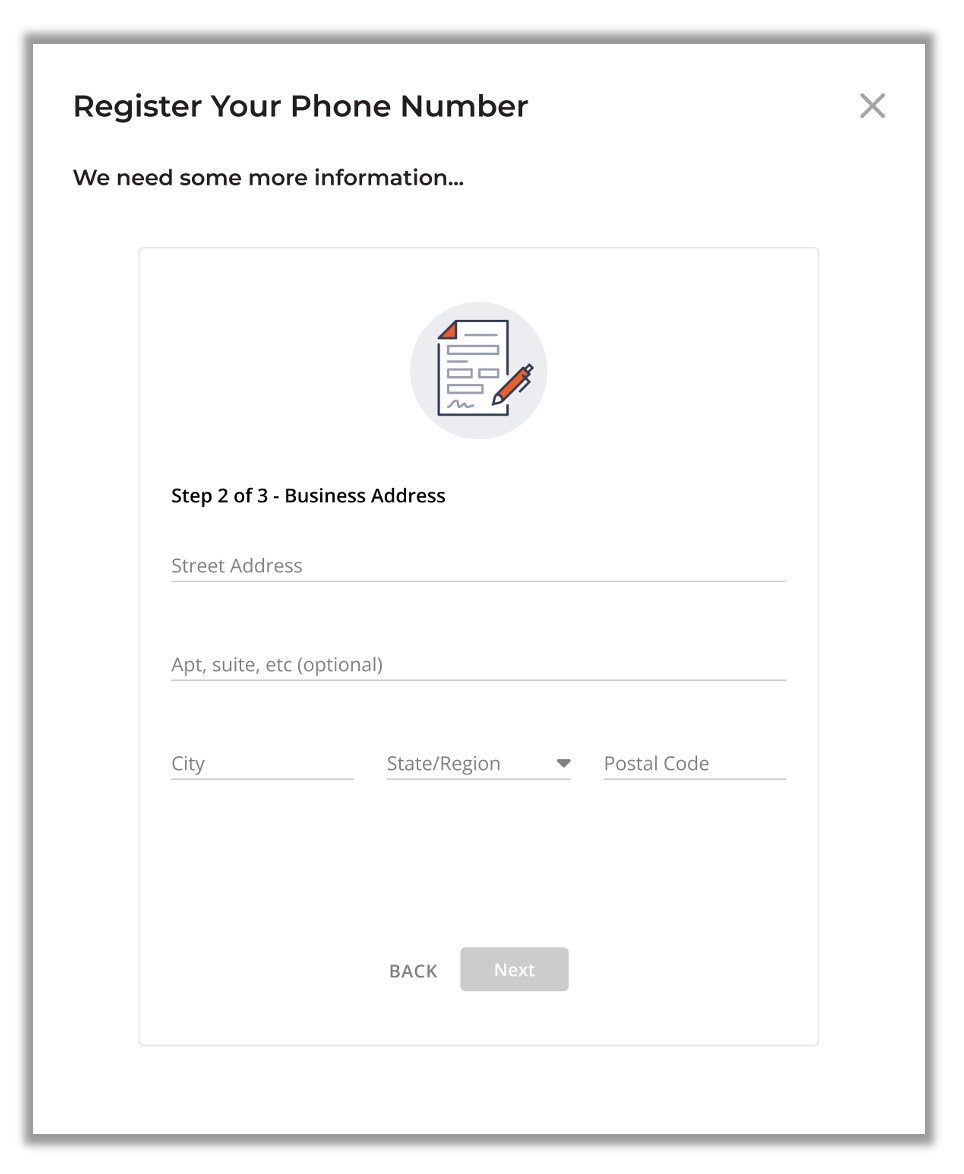Click the Step 2 of 3 - Business Address heading
This screenshot has width=964, height=1174.
click(308, 496)
